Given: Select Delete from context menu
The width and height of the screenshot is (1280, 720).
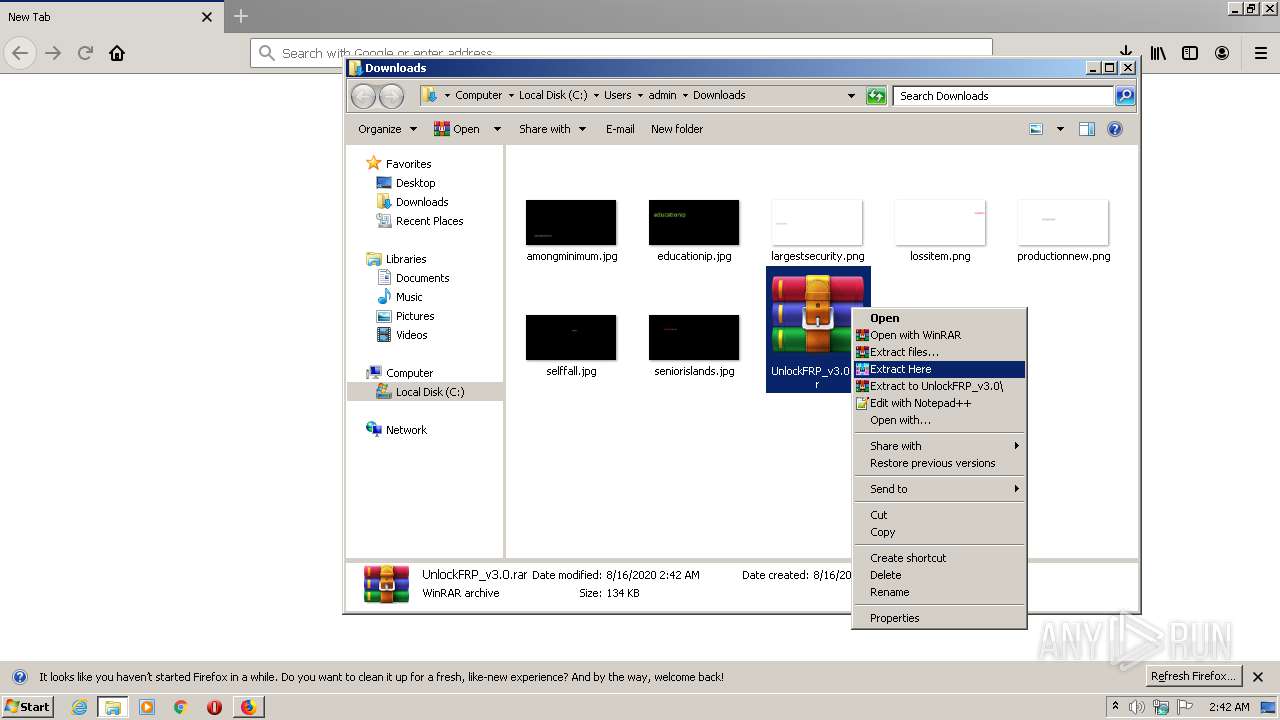Looking at the screenshot, I should click(x=938, y=575).
